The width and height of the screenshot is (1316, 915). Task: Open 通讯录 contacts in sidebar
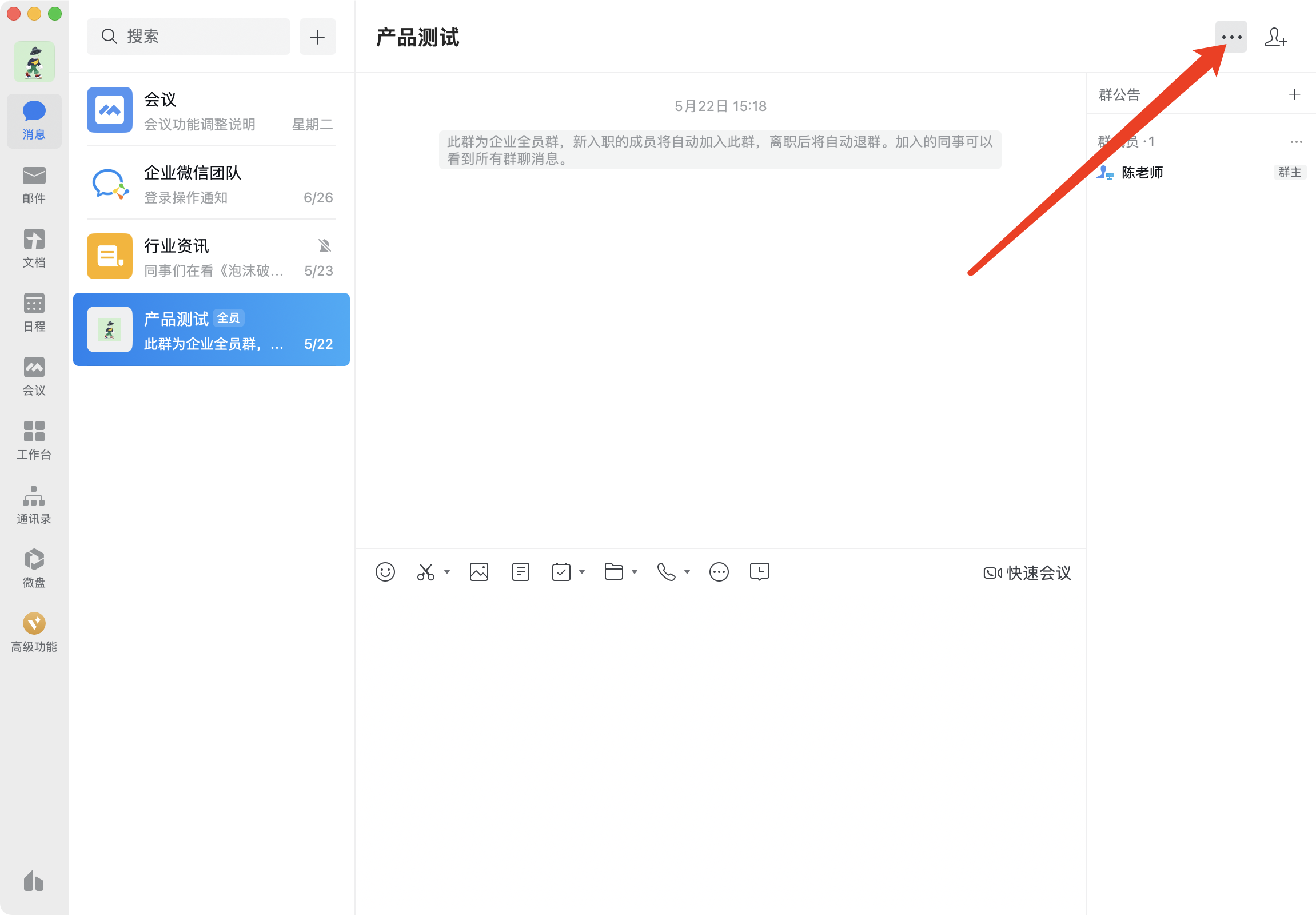click(34, 505)
